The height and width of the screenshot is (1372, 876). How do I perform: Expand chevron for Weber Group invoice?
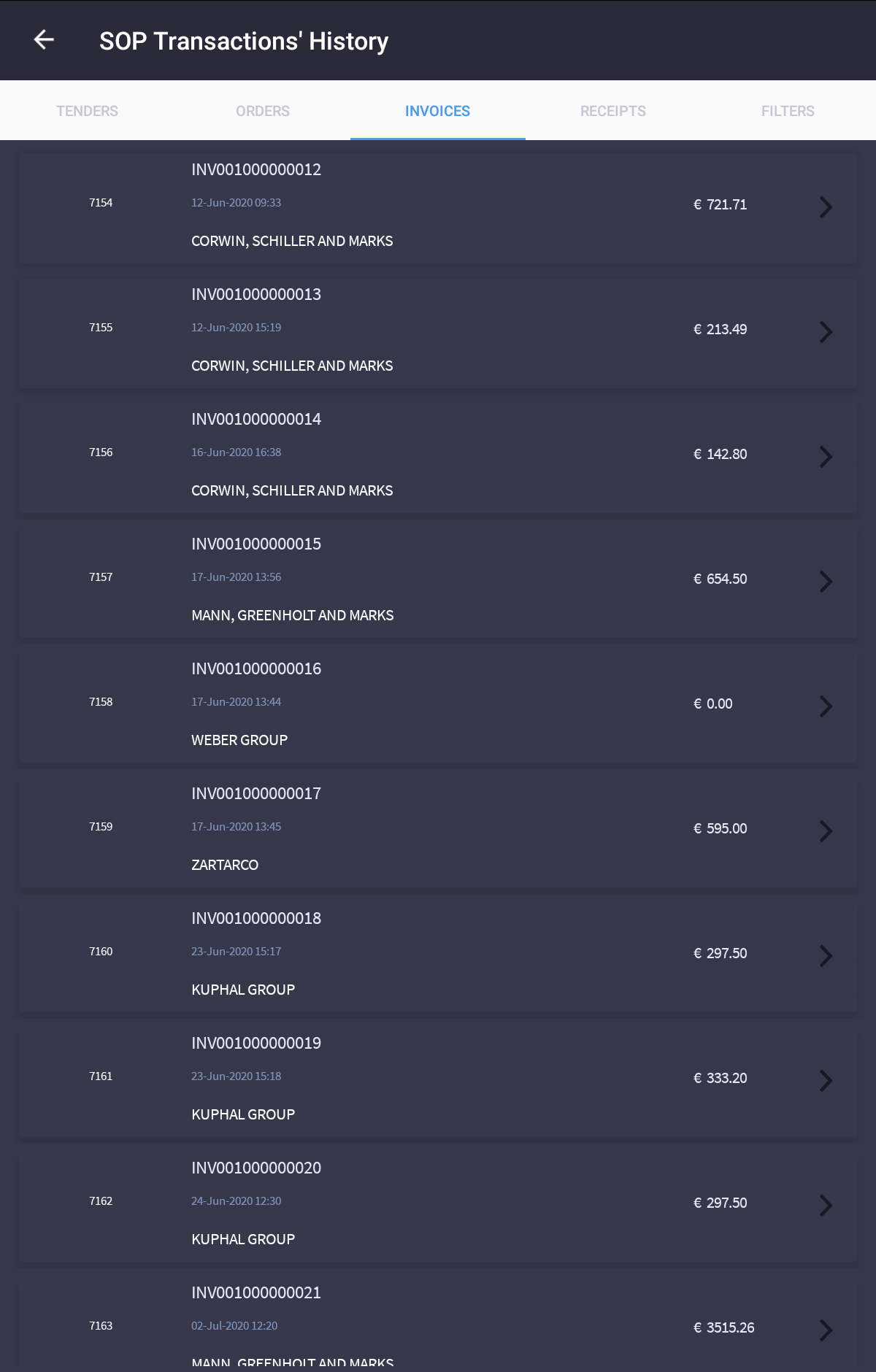click(x=826, y=706)
